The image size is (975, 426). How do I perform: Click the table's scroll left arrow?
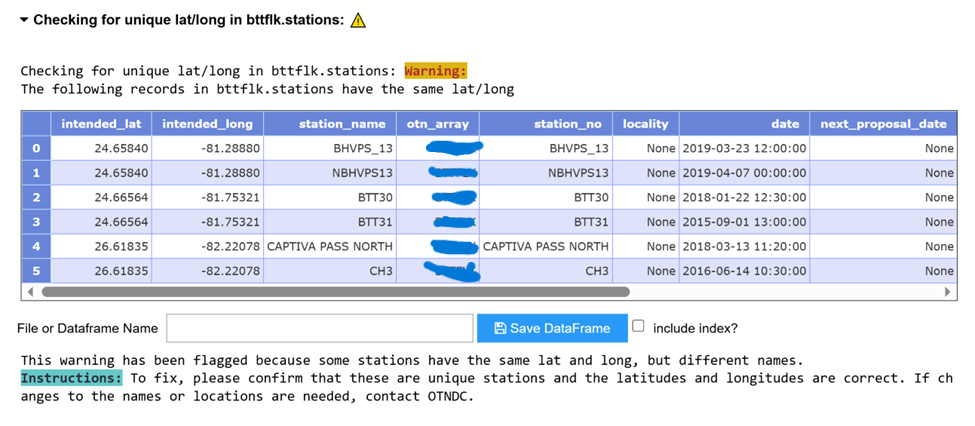click(x=29, y=291)
